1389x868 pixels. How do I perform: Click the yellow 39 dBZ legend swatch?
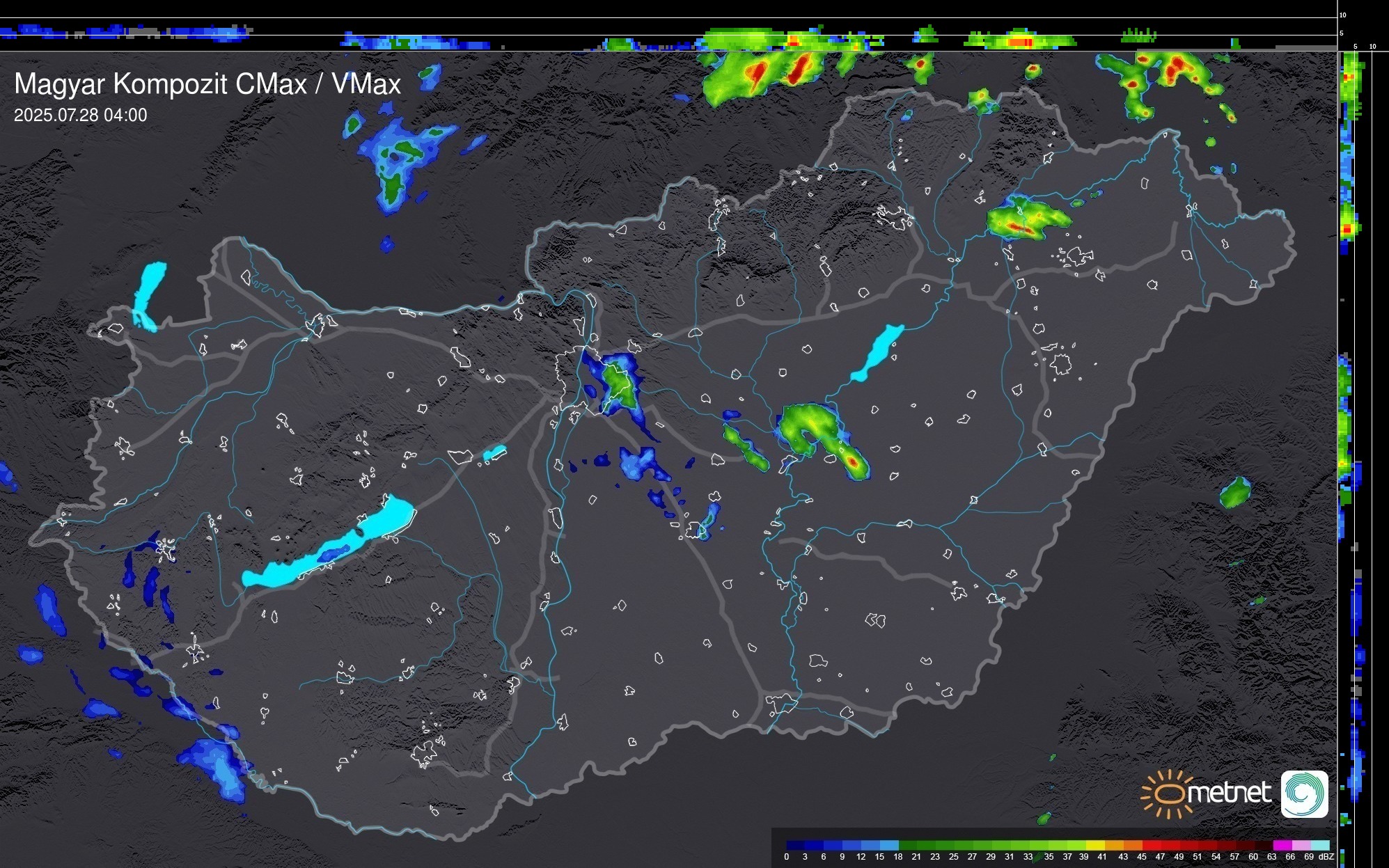click(x=1095, y=845)
